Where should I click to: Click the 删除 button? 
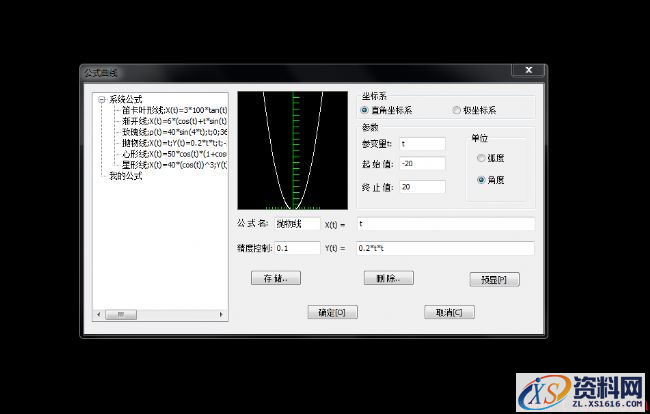(x=388, y=278)
